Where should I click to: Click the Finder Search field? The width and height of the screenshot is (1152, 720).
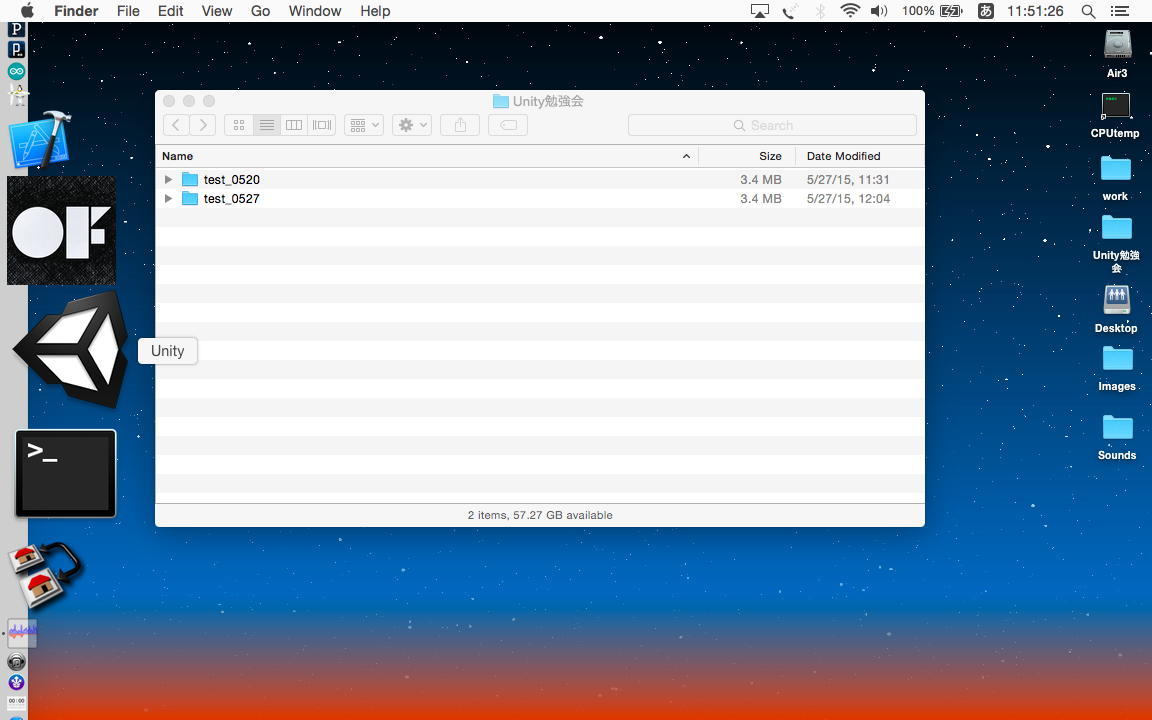772,125
